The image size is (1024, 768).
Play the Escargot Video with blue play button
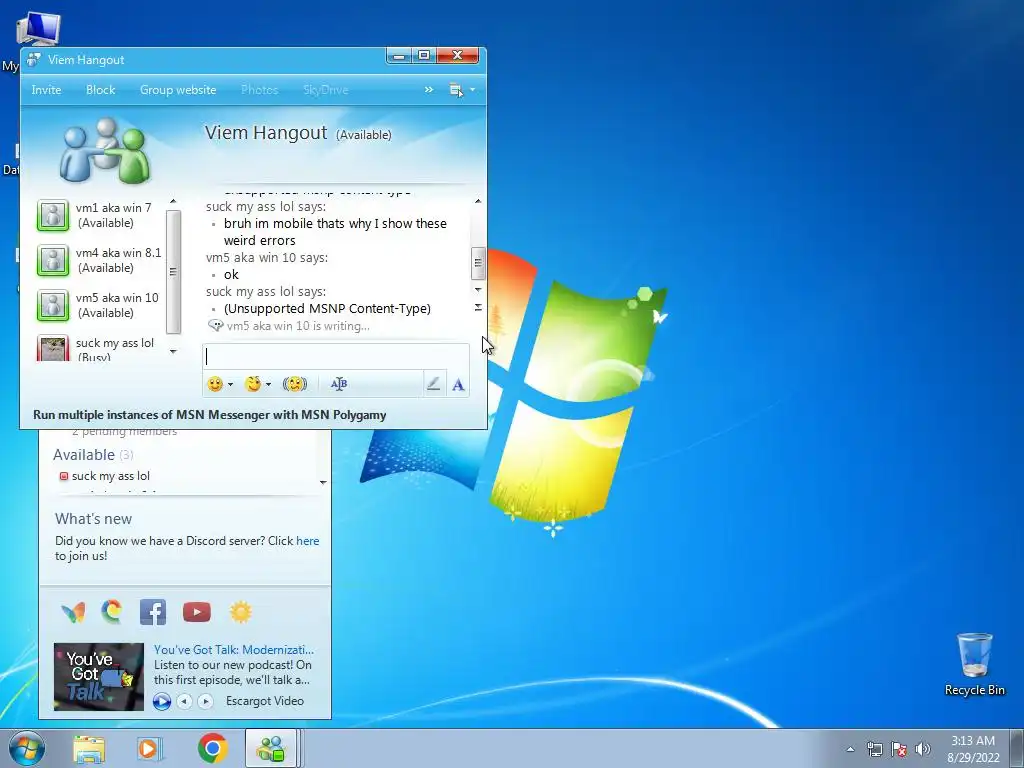click(162, 701)
